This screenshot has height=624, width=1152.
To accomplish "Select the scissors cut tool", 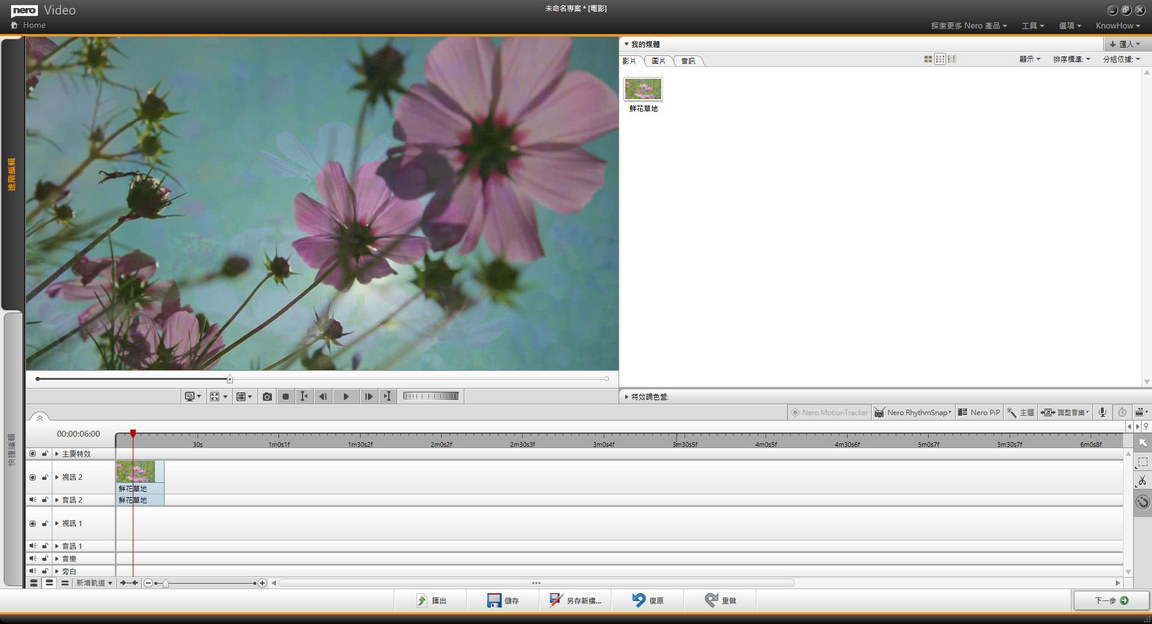I will [1142, 481].
